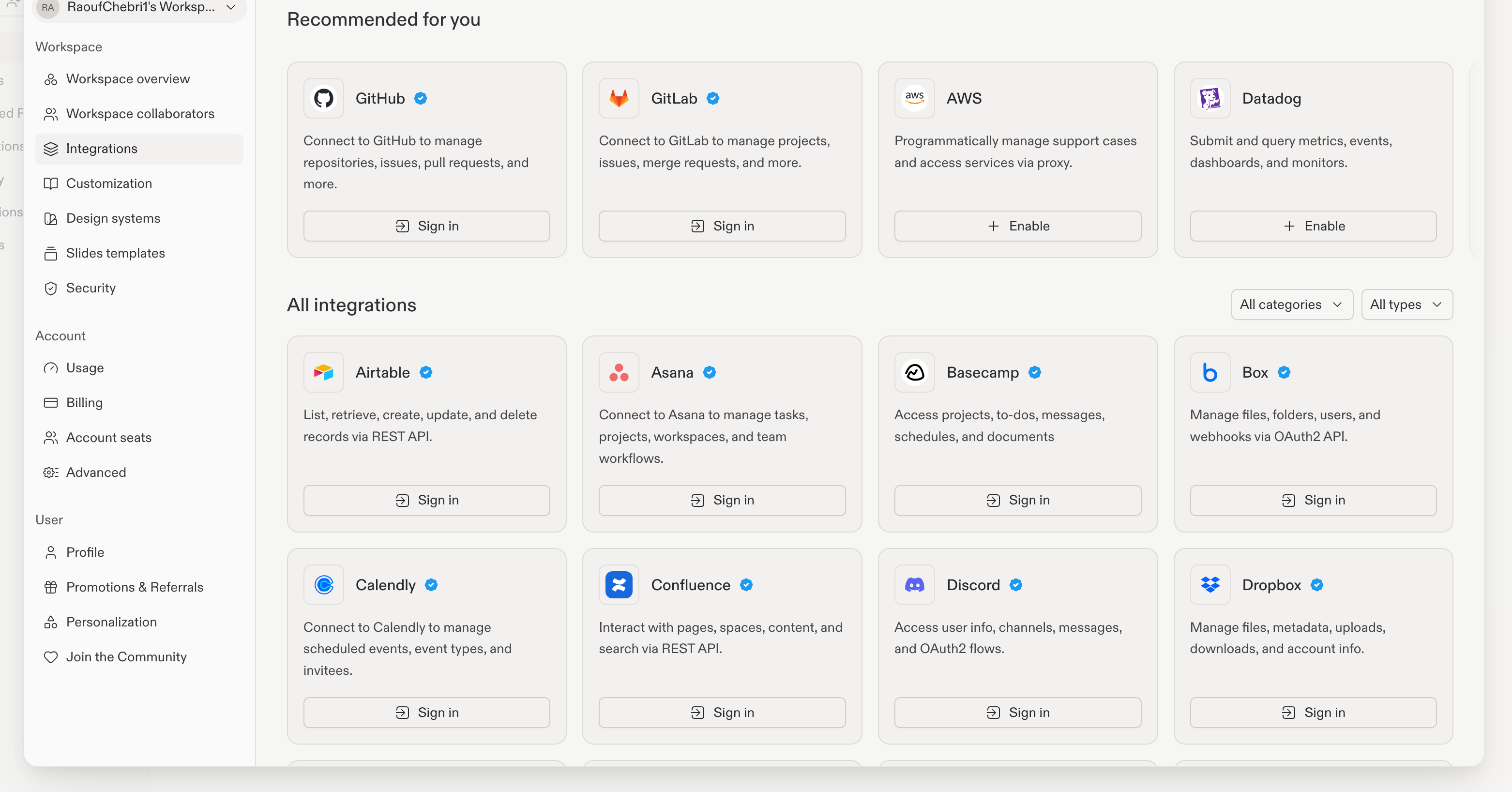Open Account seats settings
The image size is (1512, 792).
[x=139, y=437]
